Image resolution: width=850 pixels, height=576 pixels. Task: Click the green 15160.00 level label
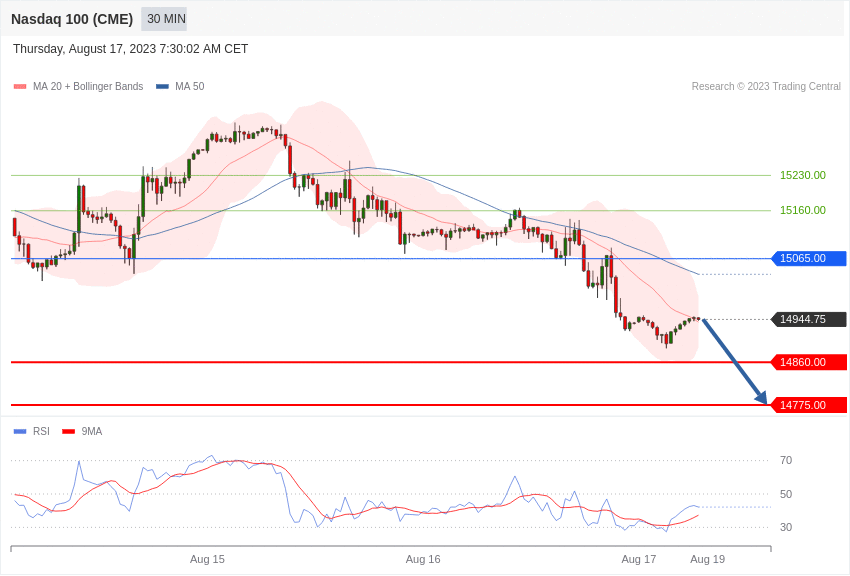coord(802,210)
